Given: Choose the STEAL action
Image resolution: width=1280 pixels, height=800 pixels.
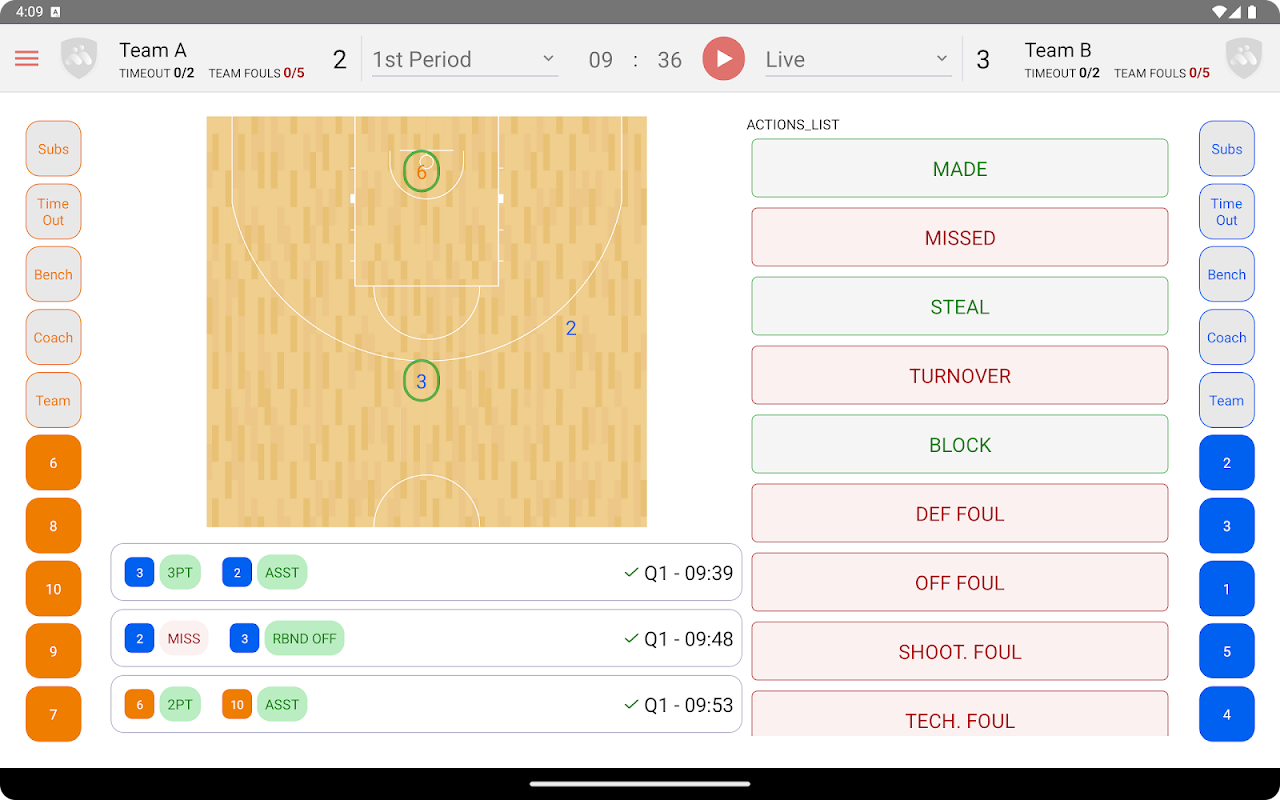Looking at the screenshot, I should click(x=960, y=306).
